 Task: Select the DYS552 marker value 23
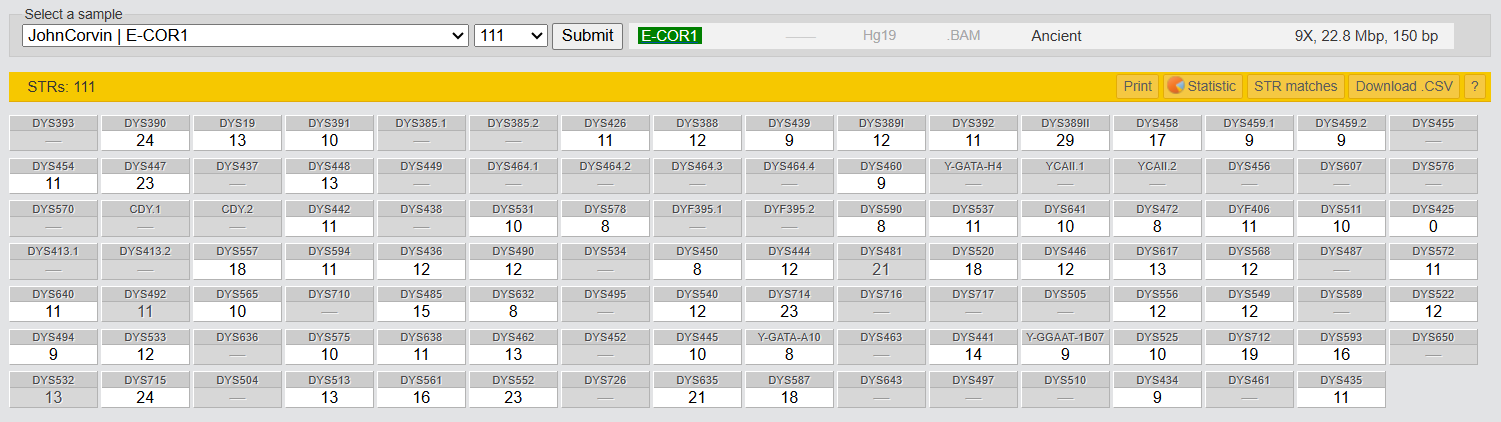(513, 399)
